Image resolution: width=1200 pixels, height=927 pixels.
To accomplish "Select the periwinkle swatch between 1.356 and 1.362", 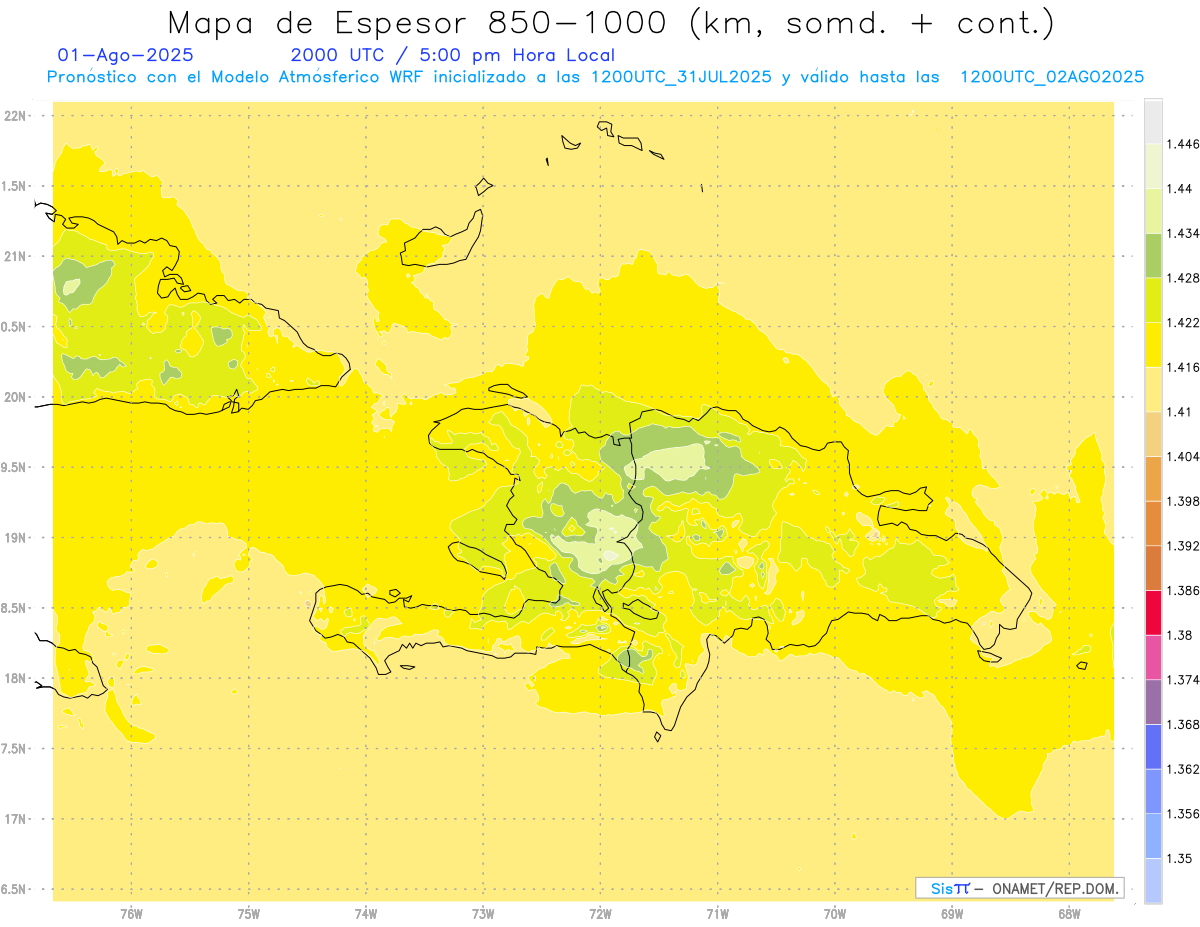I will (1153, 791).
